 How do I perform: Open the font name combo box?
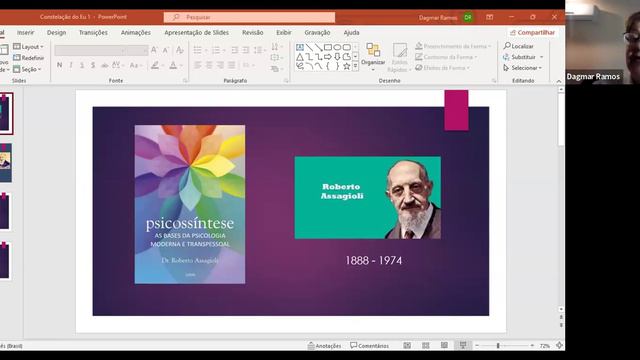(91, 50)
